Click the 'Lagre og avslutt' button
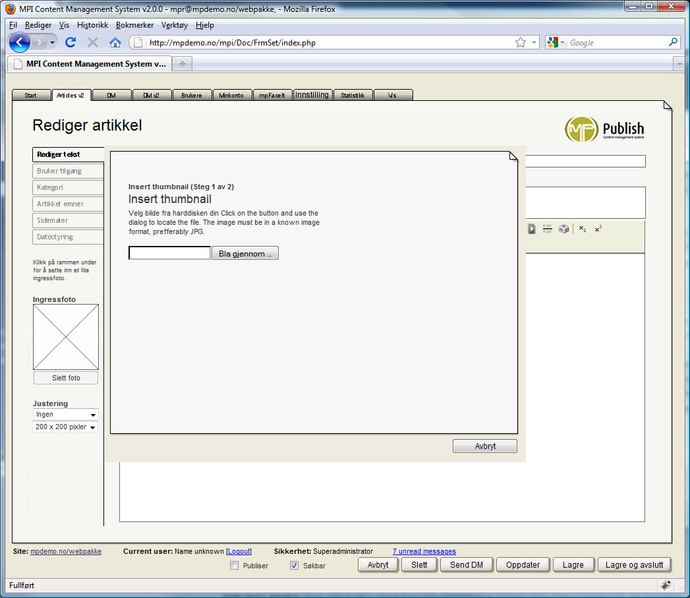Image resolution: width=690 pixels, height=598 pixels. [635, 565]
